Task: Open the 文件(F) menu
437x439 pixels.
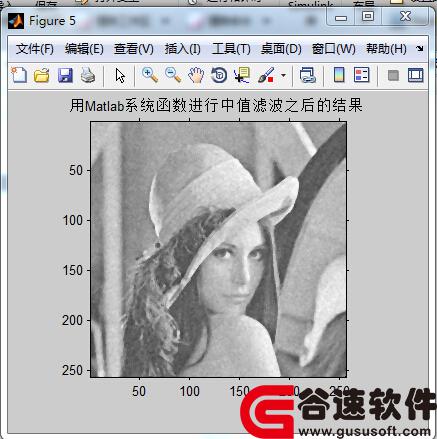Action: pos(35,49)
